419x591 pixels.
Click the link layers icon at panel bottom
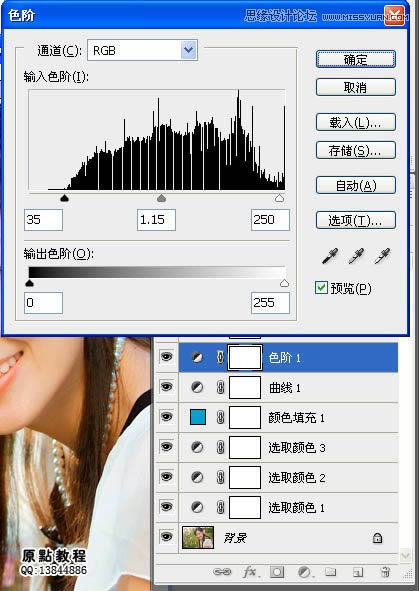click(x=222, y=572)
